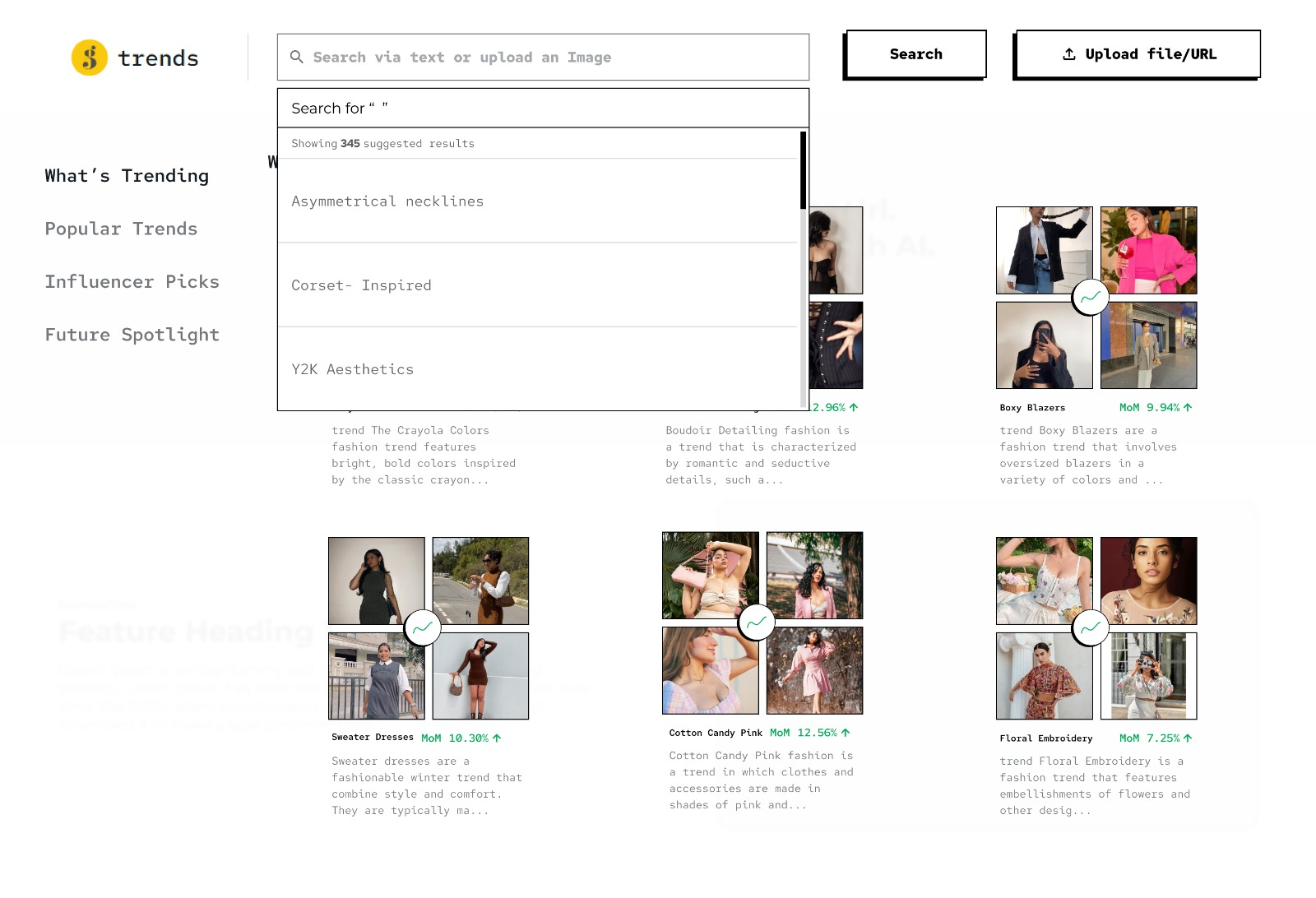Click the up arrow beside MoM 10.30%
Screen dimensions: 1316x898
tap(497, 738)
